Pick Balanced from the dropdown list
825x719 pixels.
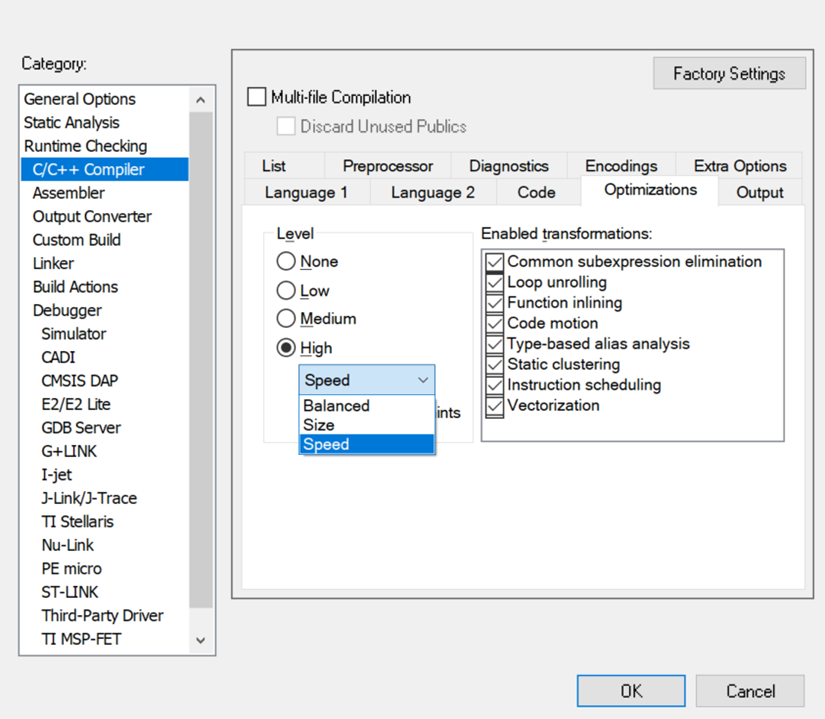336,406
